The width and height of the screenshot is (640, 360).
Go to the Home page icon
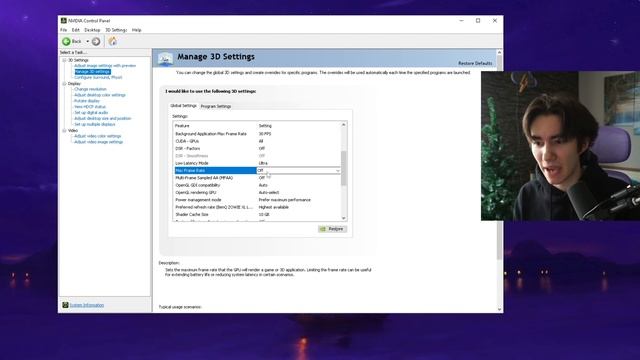point(113,41)
